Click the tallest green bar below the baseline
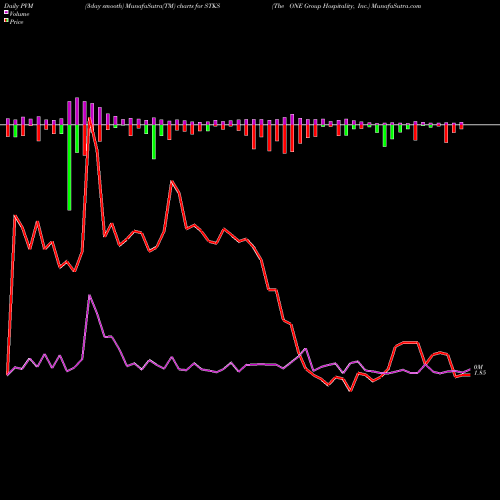Viewport: 500px width, 500px height. (69, 168)
